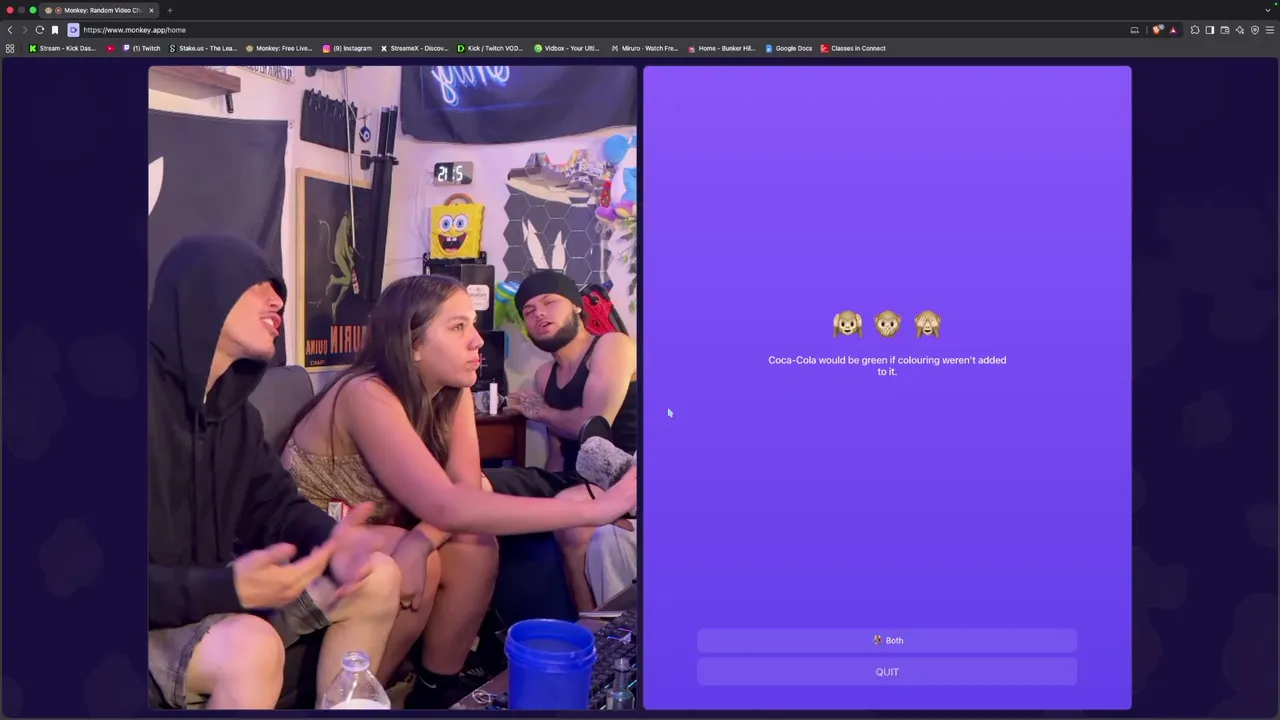Click the local webcam video feed
This screenshot has height=720, width=1280.
click(x=392, y=388)
